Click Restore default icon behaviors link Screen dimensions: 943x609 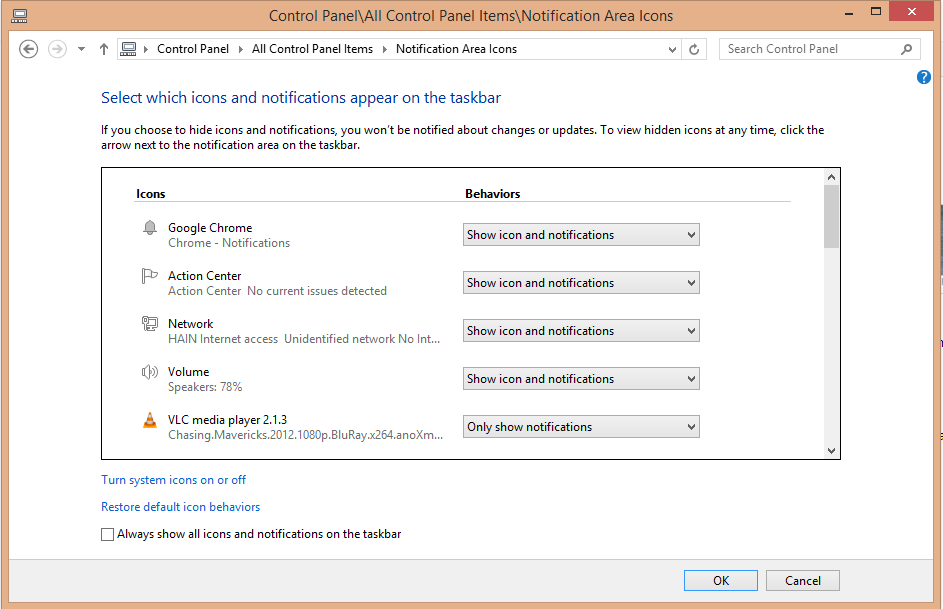180,507
